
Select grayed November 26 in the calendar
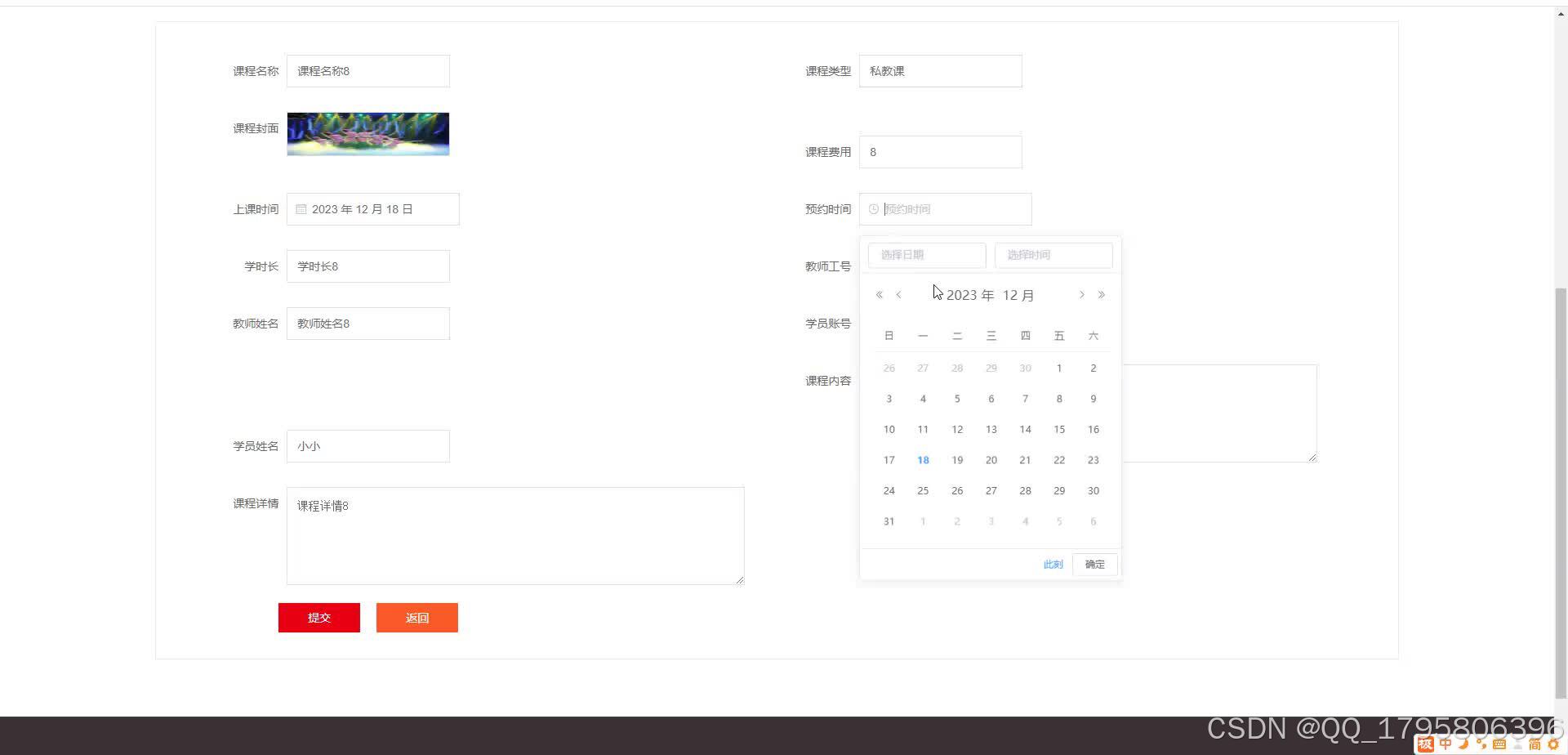[889, 368]
